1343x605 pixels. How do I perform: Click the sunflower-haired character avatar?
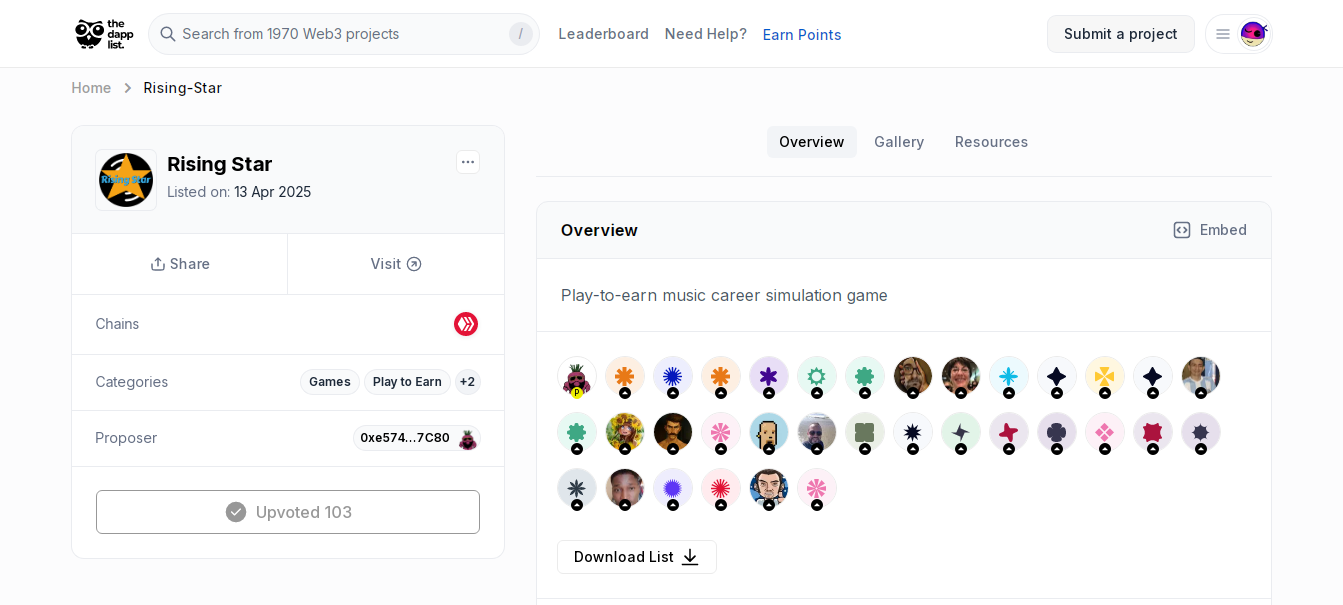click(x=625, y=433)
